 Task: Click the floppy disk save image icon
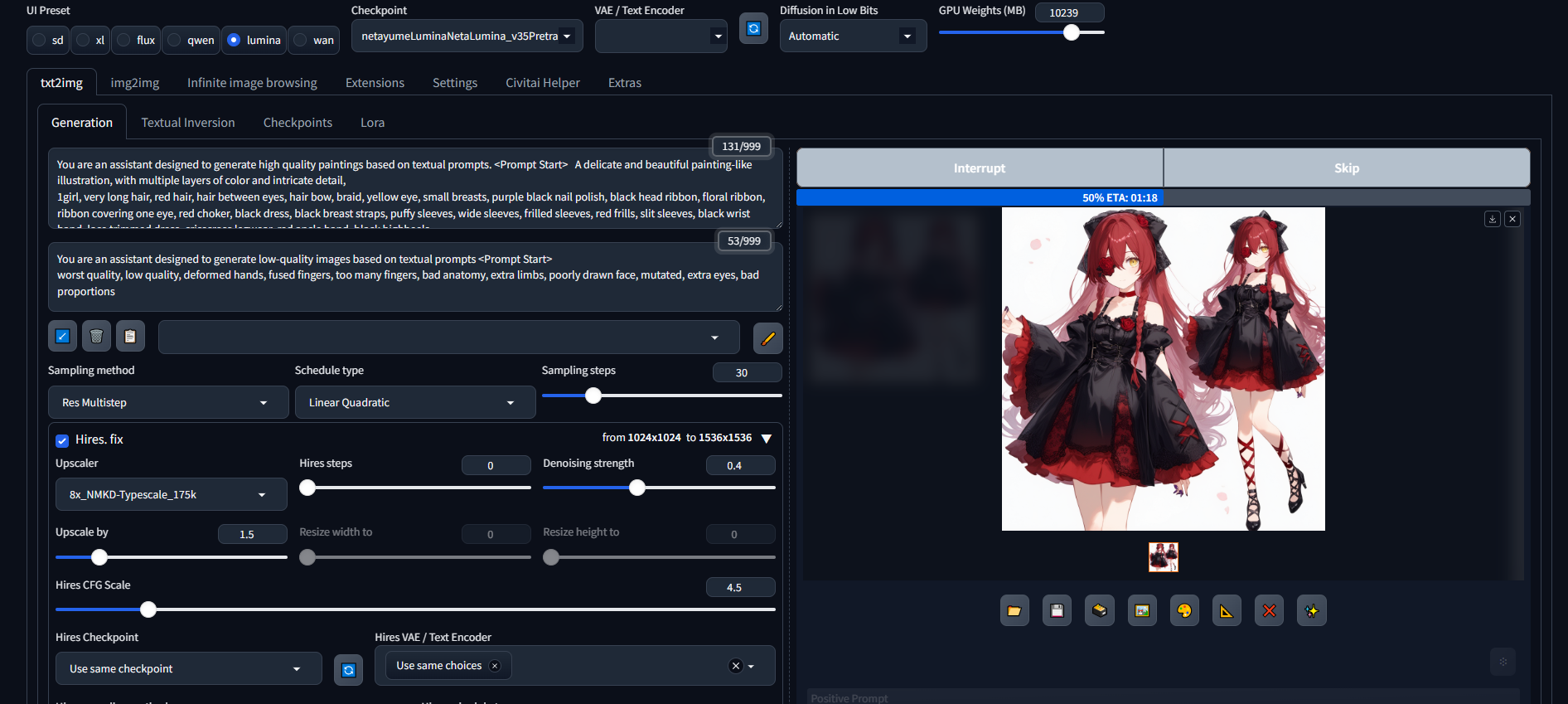point(1057,611)
